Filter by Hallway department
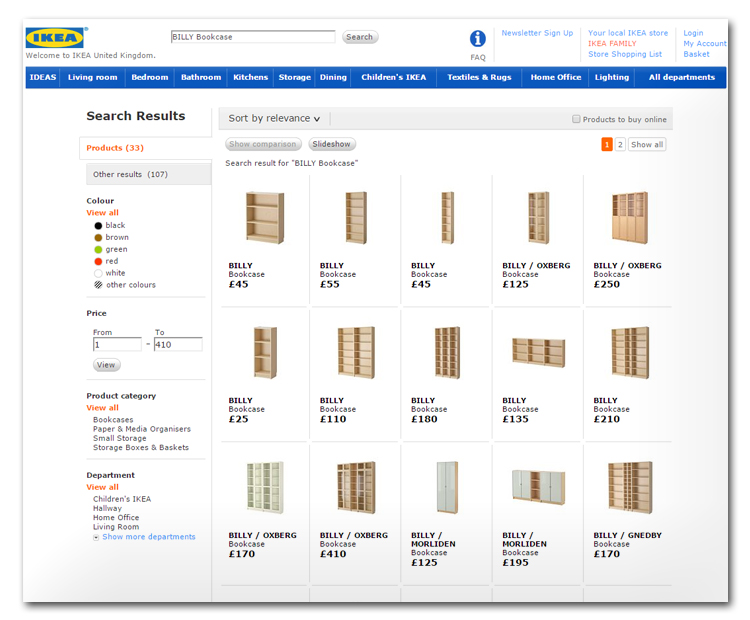The image size is (750, 620). pyautogui.click(x=107, y=508)
